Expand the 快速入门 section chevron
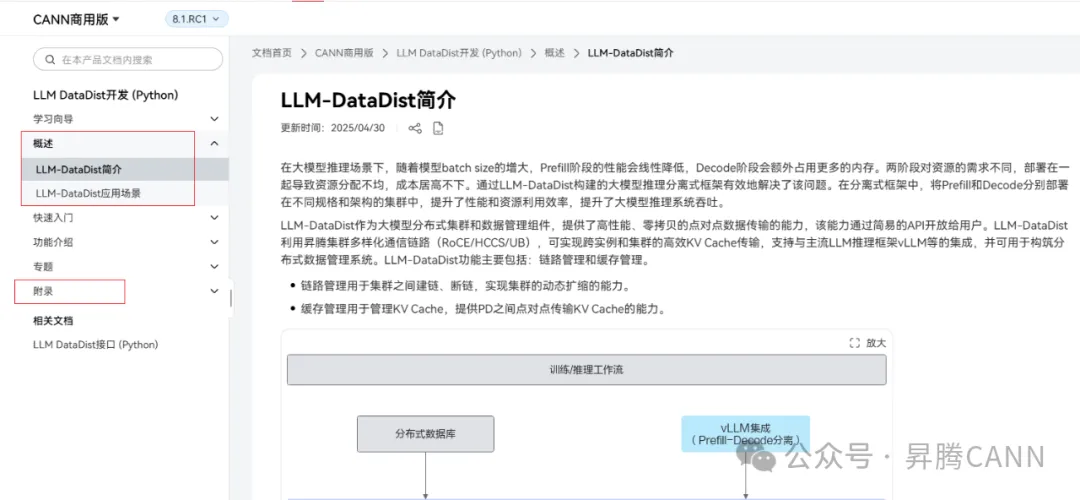 pyautogui.click(x=214, y=218)
